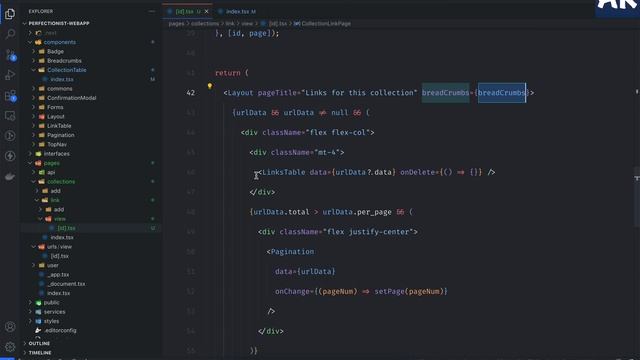Open the Search view in the activity bar

tap(10, 33)
